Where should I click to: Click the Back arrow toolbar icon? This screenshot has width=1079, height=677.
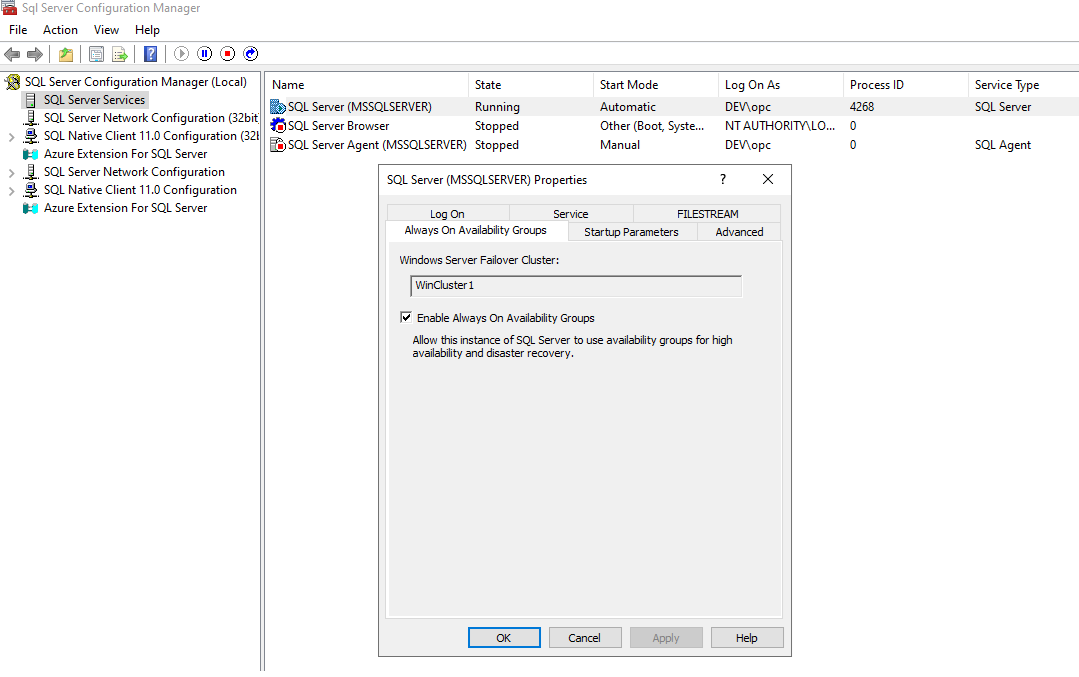click(x=12, y=54)
